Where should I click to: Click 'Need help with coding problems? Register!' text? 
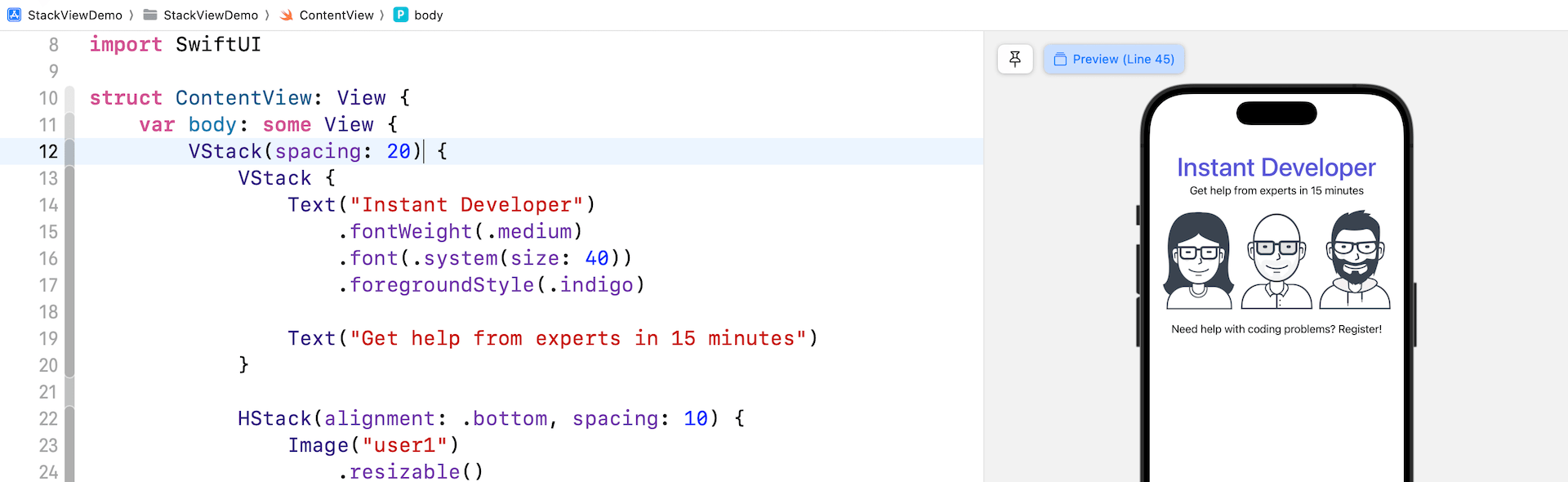[x=1276, y=329]
